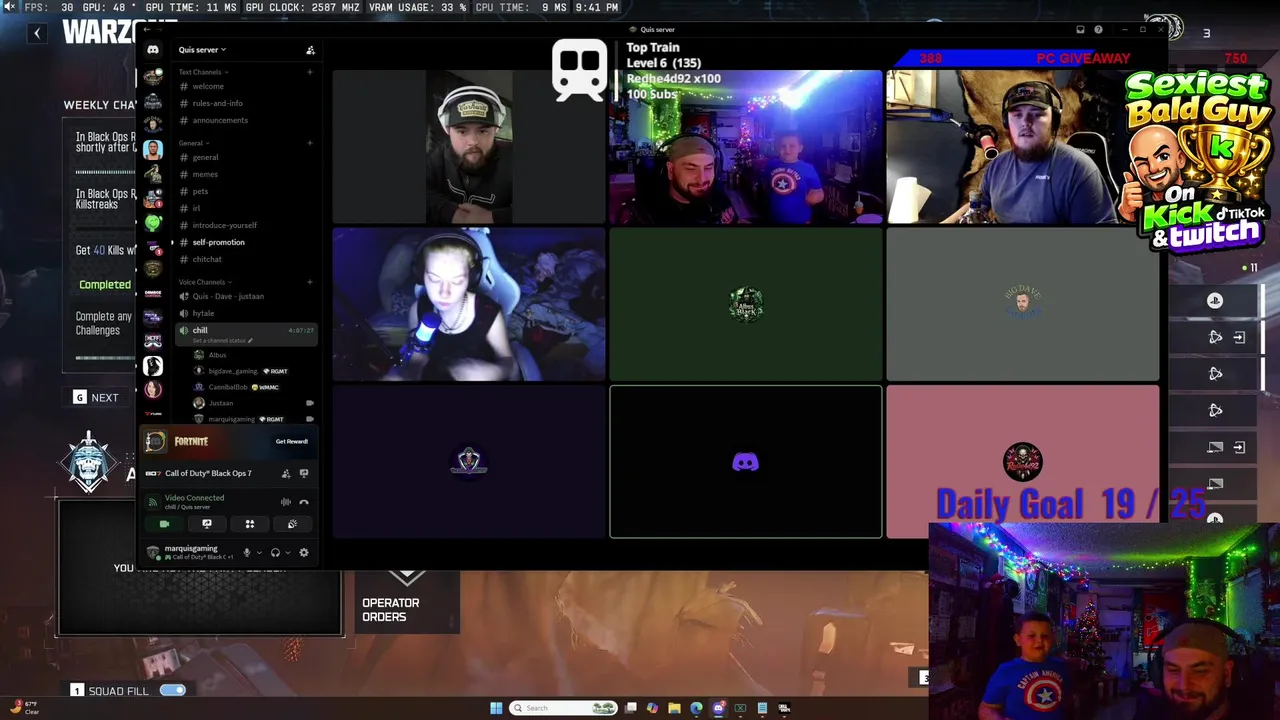Open the general text channel
Screen dimensions: 1280x720
(x=245, y=157)
